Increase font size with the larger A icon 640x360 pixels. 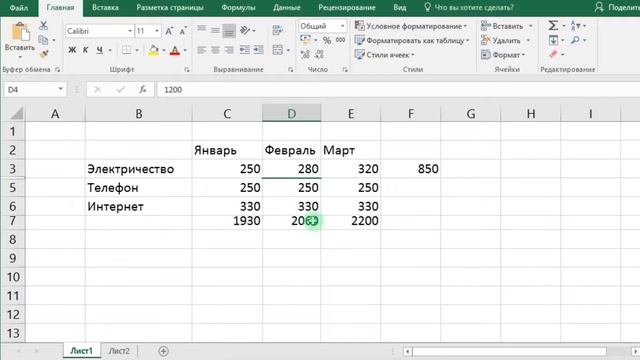click(x=169, y=31)
